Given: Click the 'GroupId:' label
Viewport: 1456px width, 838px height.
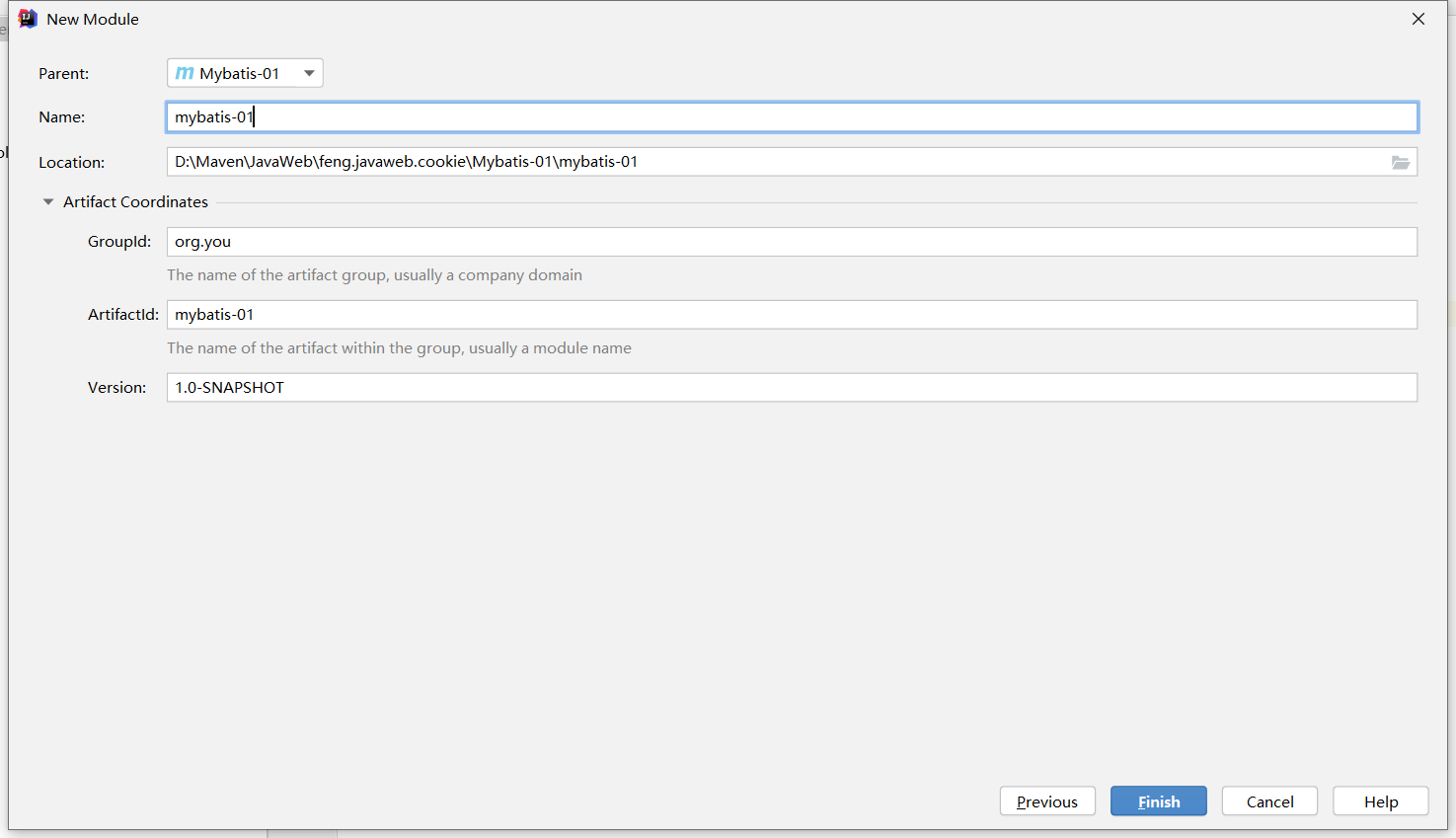Looking at the screenshot, I should point(119,242).
